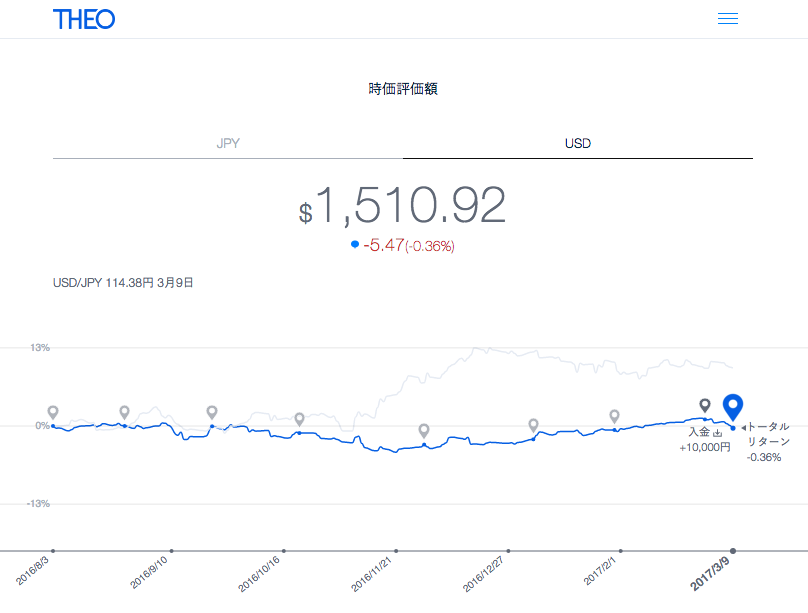Click the gray pin on the 2017/2/1 axis dot
This screenshot has height=613, width=808.
(x=614, y=416)
